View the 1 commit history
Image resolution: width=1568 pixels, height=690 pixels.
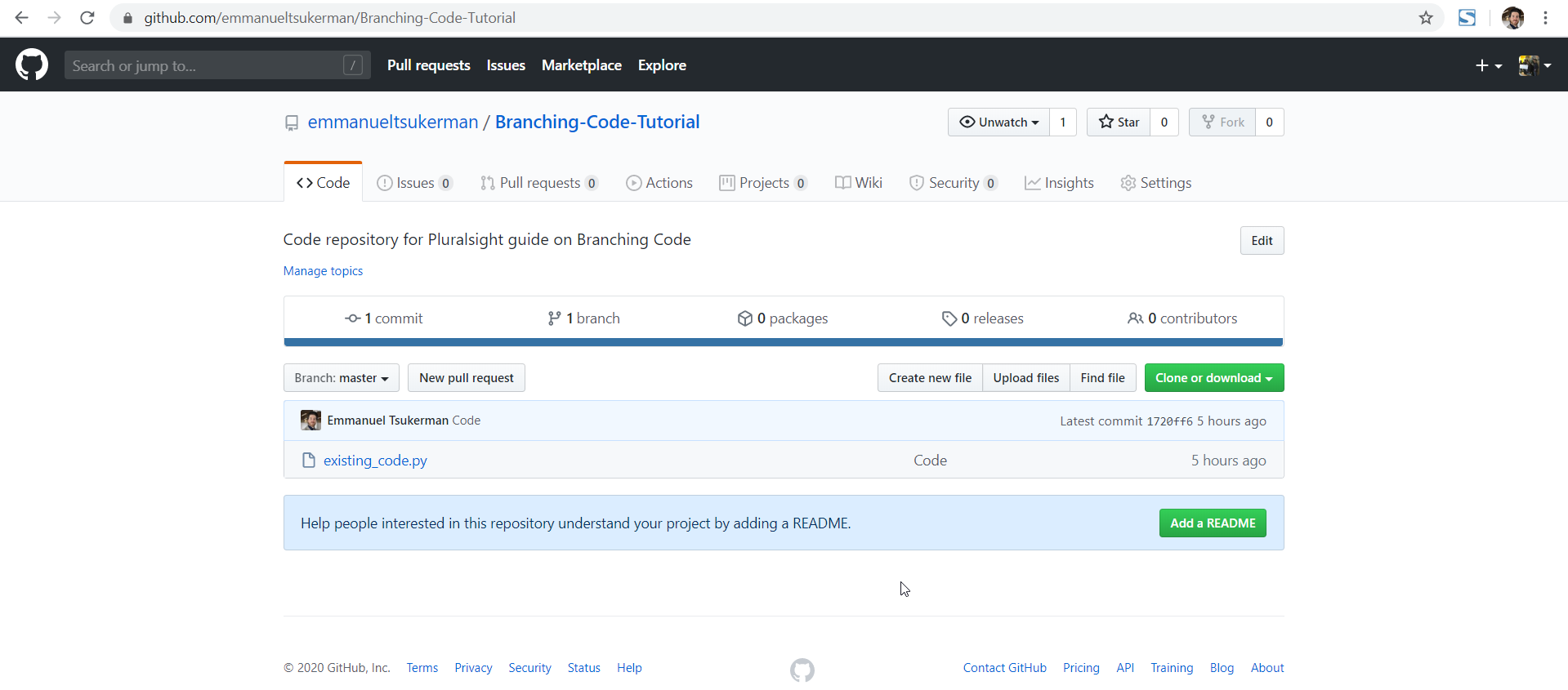[x=384, y=318]
